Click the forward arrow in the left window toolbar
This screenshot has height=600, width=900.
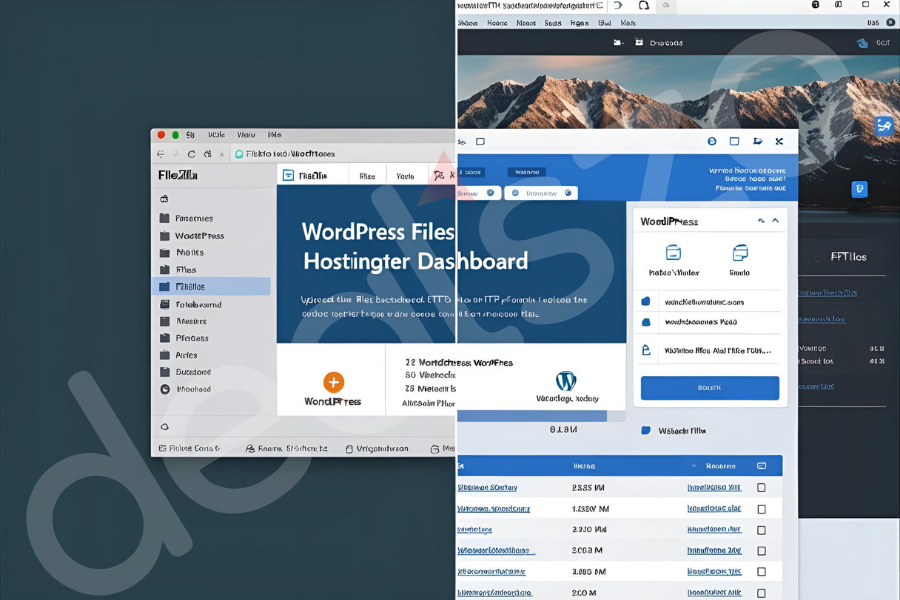click(176, 154)
